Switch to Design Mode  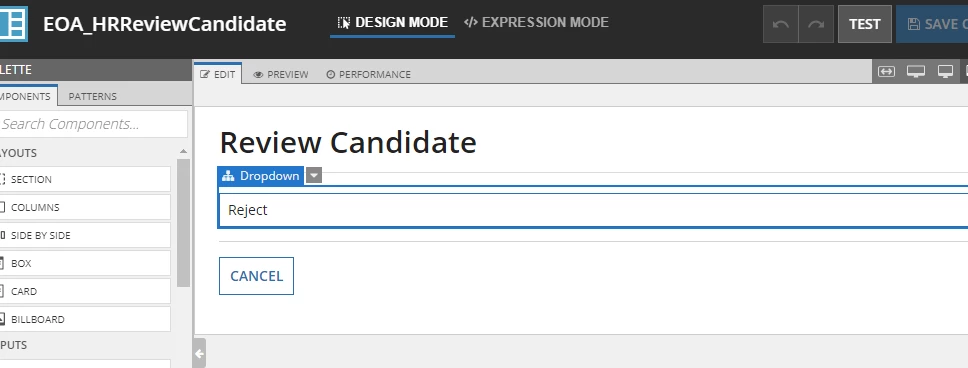pos(393,23)
